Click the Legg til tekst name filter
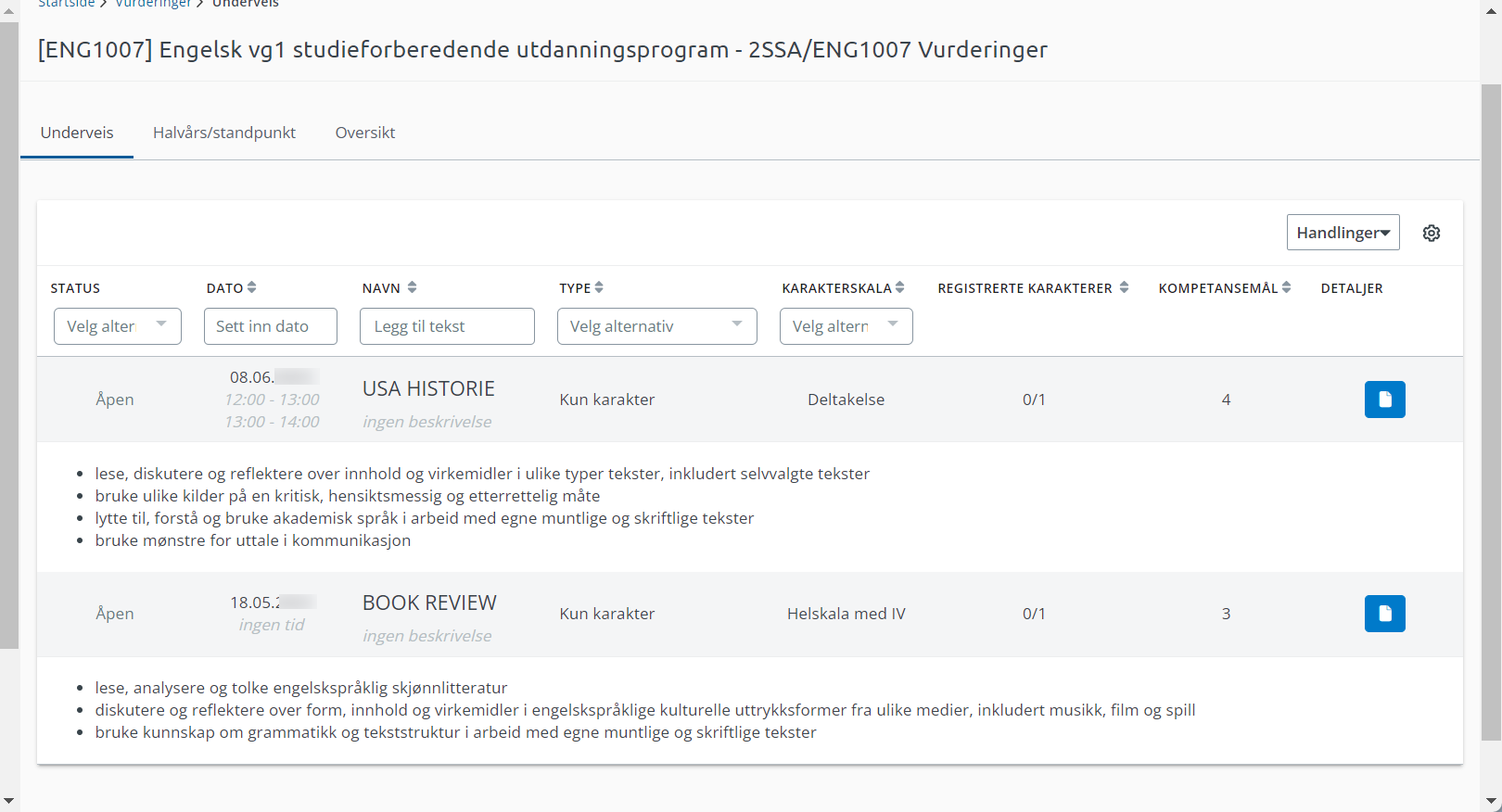This screenshot has width=1502, height=812. 447,326
